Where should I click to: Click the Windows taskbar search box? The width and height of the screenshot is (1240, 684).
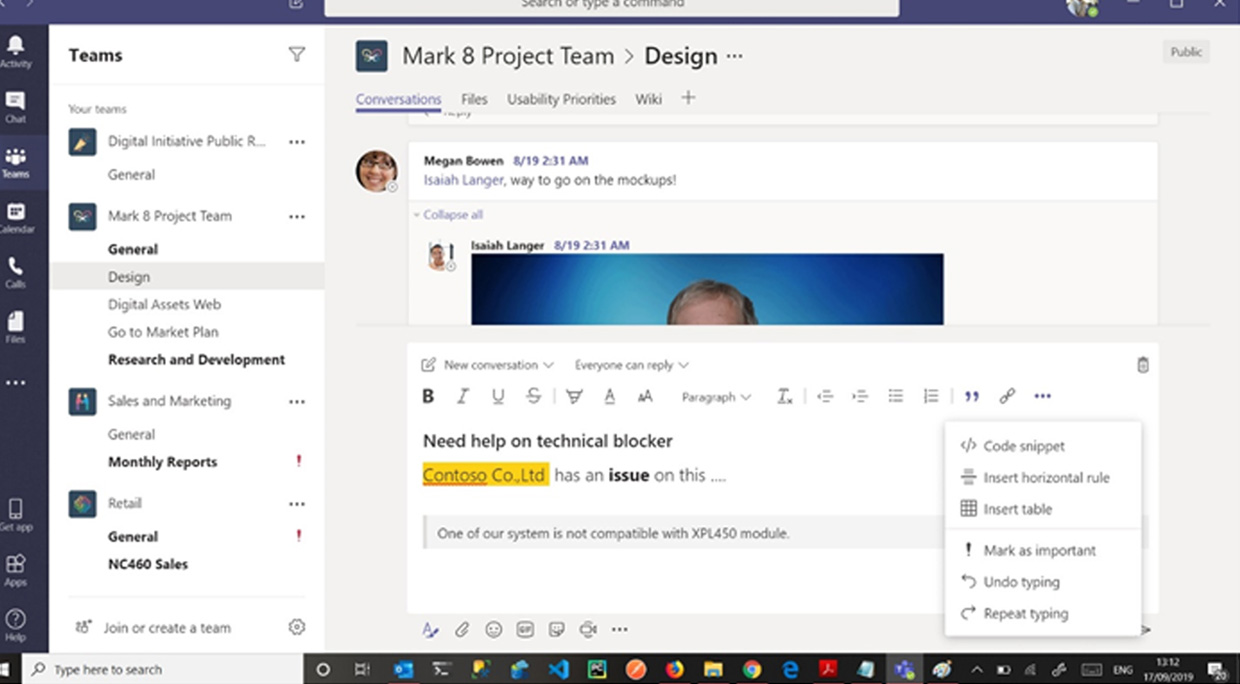click(x=165, y=669)
